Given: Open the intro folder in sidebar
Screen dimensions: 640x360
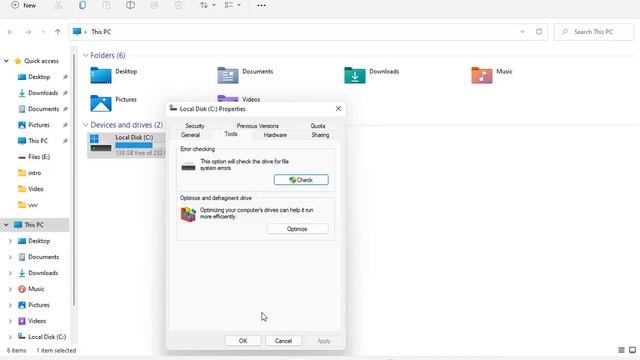Looking at the screenshot, I should tap(34, 173).
